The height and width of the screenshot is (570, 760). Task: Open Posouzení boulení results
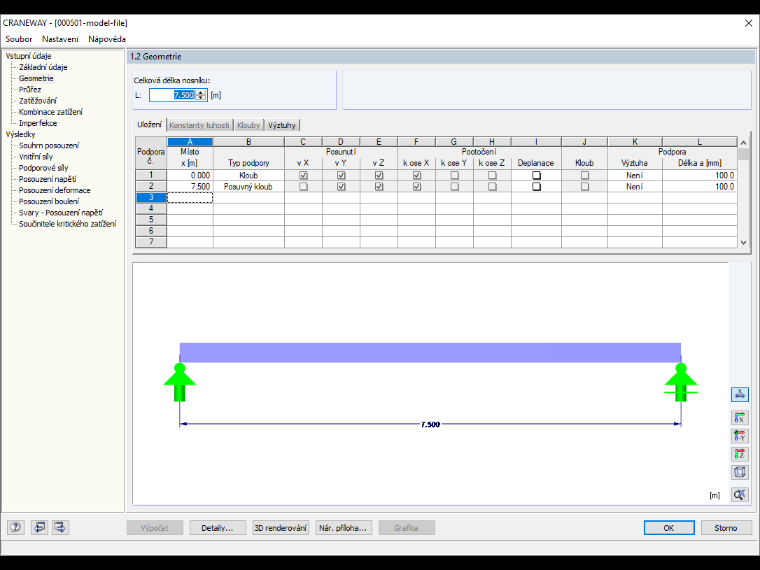(x=49, y=201)
